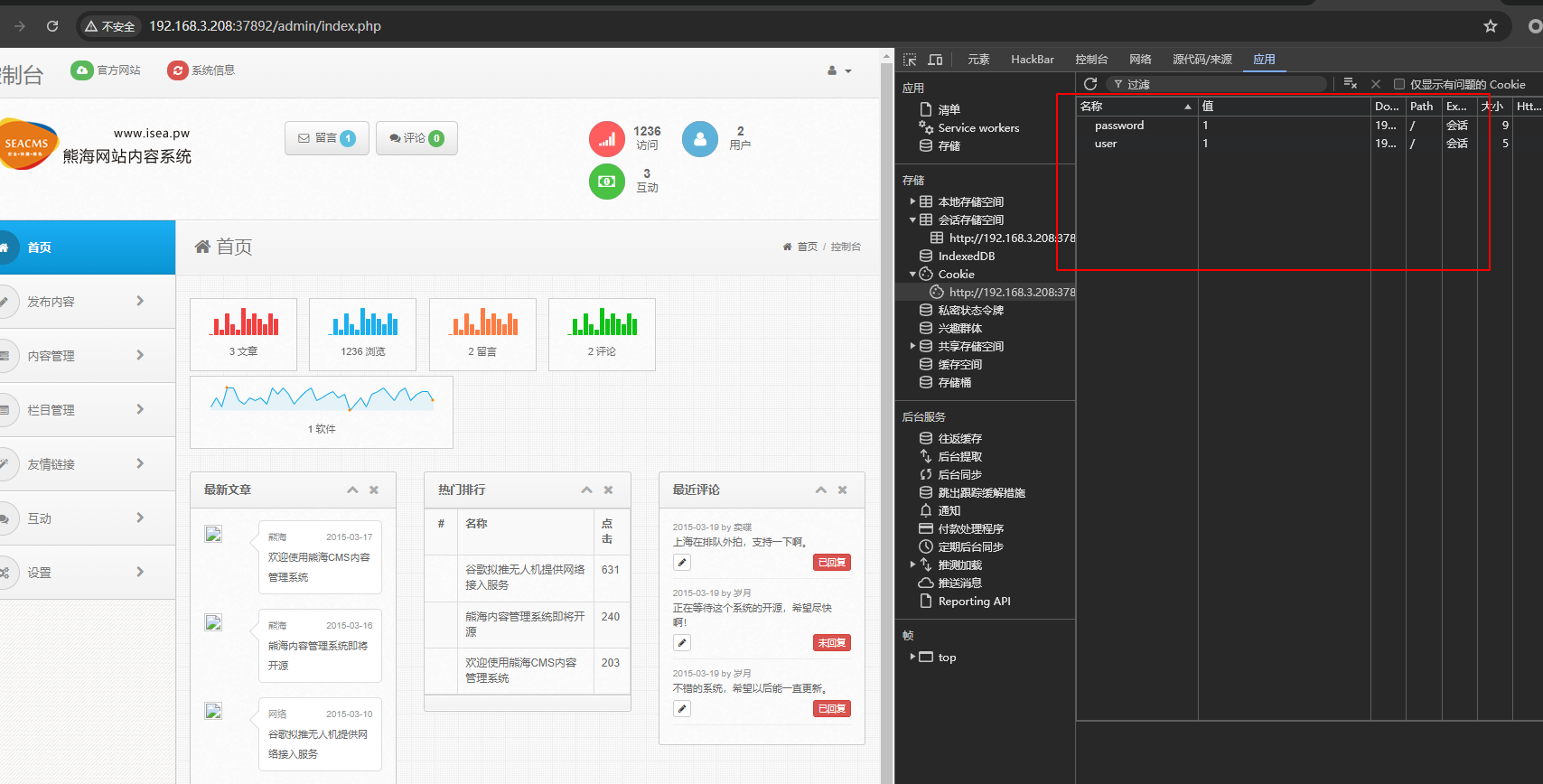Click the edit pencil on the first comment
The height and width of the screenshot is (784, 1543).
[682, 563]
